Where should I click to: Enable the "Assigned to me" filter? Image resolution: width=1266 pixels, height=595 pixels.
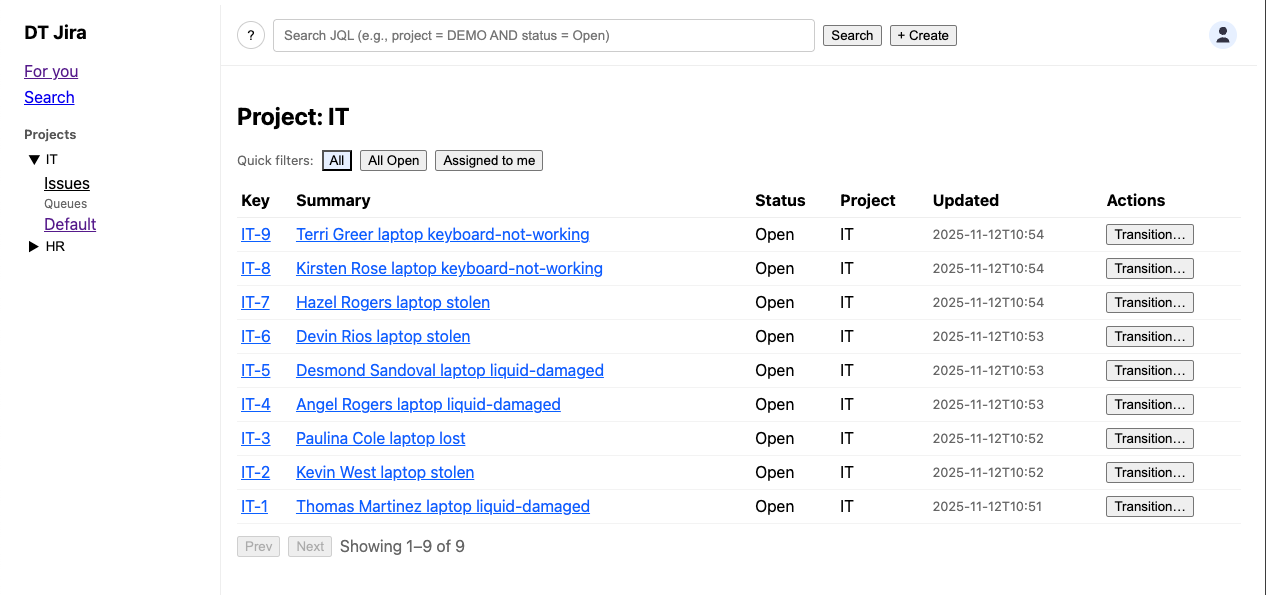pyautogui.click(x=488, y=160)
